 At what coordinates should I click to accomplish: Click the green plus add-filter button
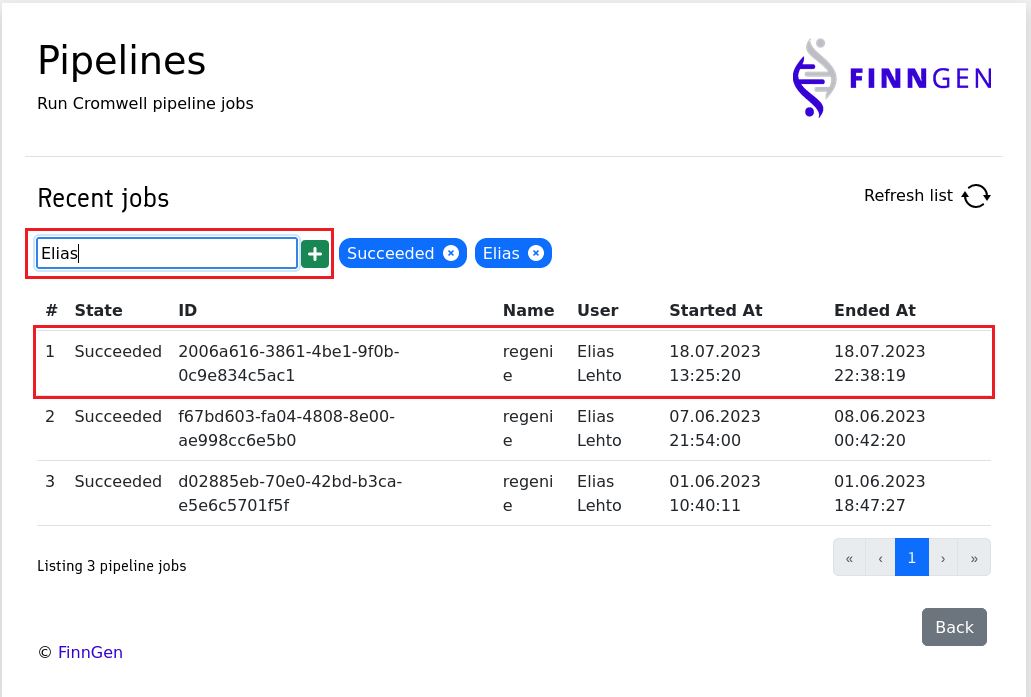(315, 254)
